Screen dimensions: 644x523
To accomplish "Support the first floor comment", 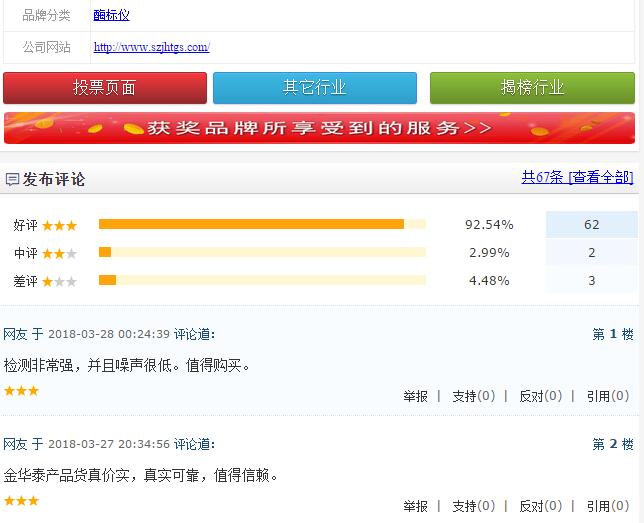I will (473, 396).
